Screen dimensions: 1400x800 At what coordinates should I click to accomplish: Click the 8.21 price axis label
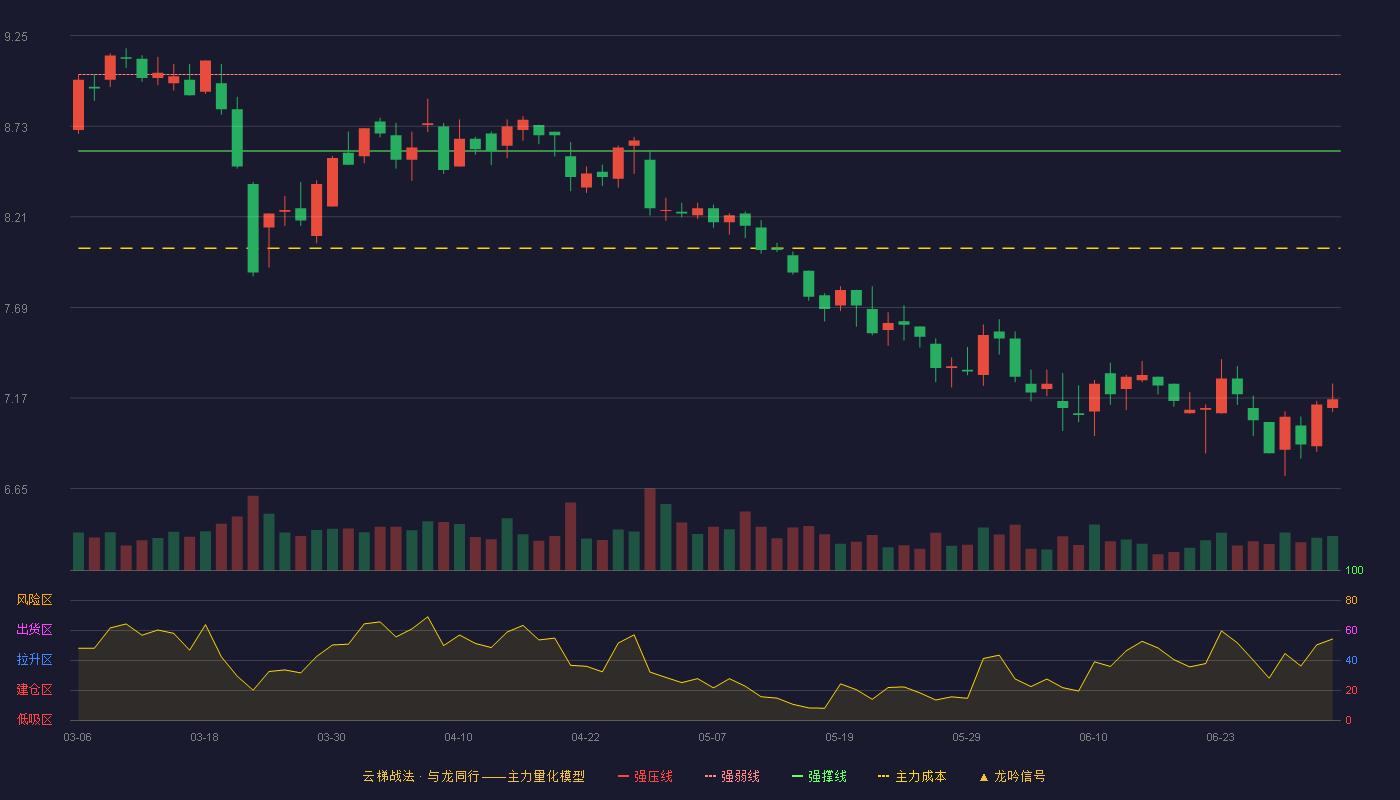pyautogui.click(x=16, y=218)
